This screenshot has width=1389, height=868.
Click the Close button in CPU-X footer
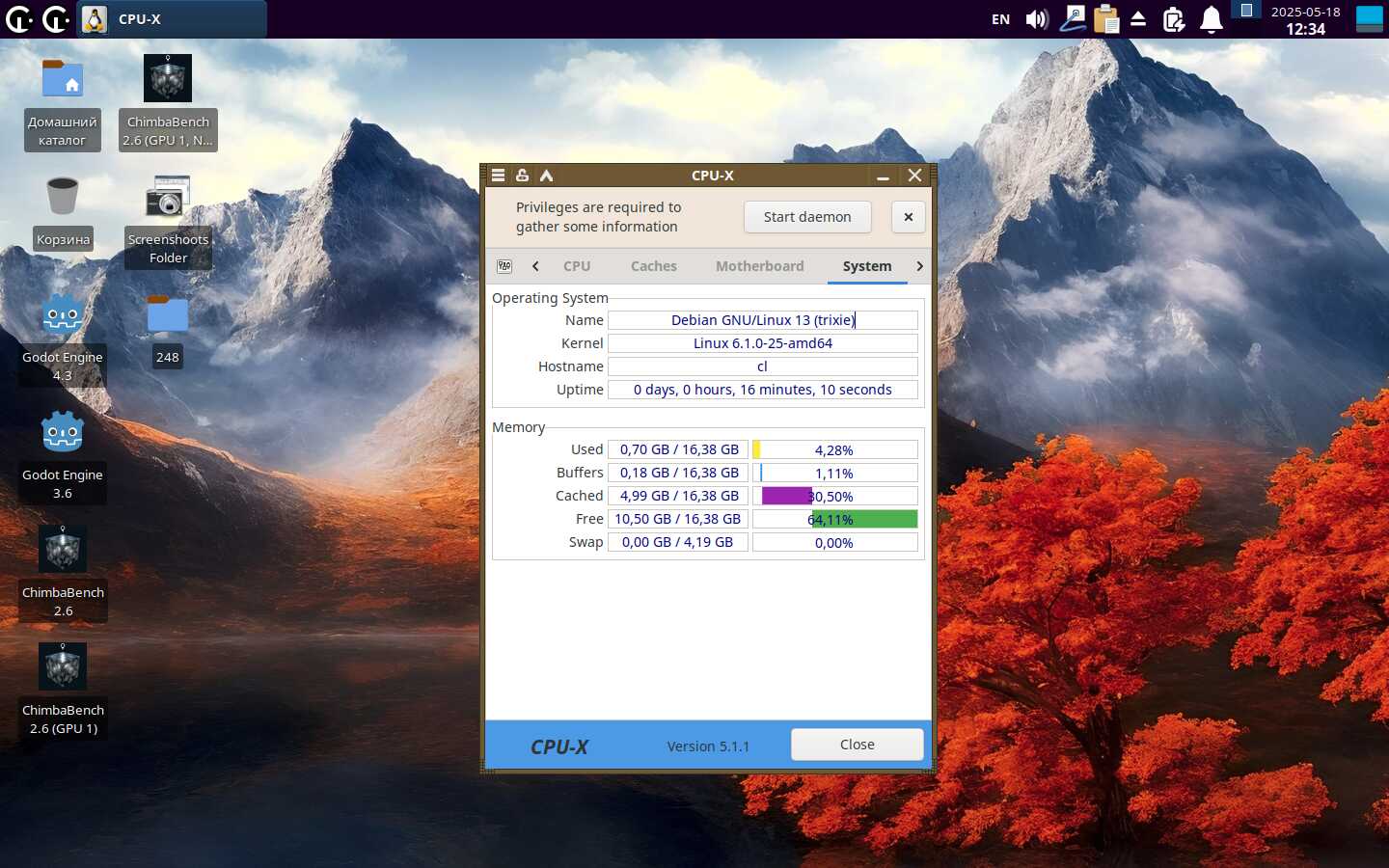point(857,745)
